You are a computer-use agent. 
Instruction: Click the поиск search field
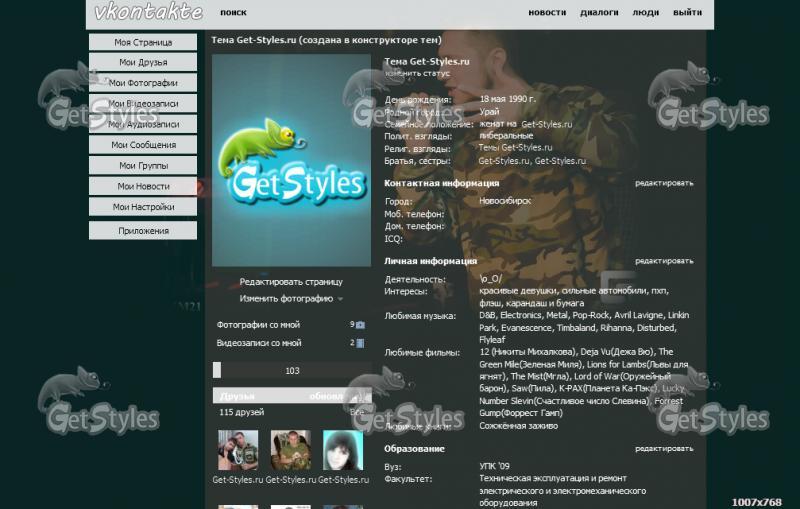click(233, 13)
